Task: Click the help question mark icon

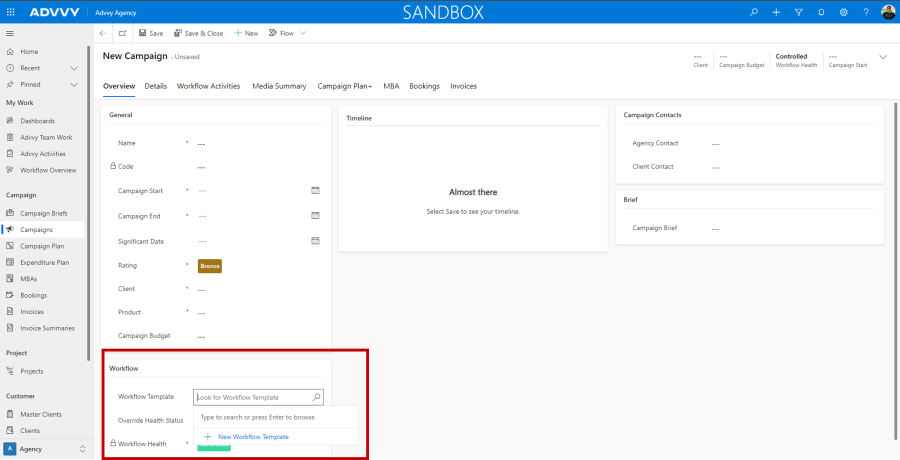Action: coord(865,12)
